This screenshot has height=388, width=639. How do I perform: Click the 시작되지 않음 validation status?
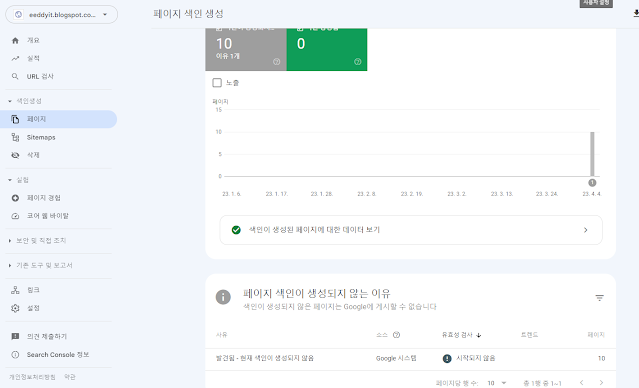point(475,358)
